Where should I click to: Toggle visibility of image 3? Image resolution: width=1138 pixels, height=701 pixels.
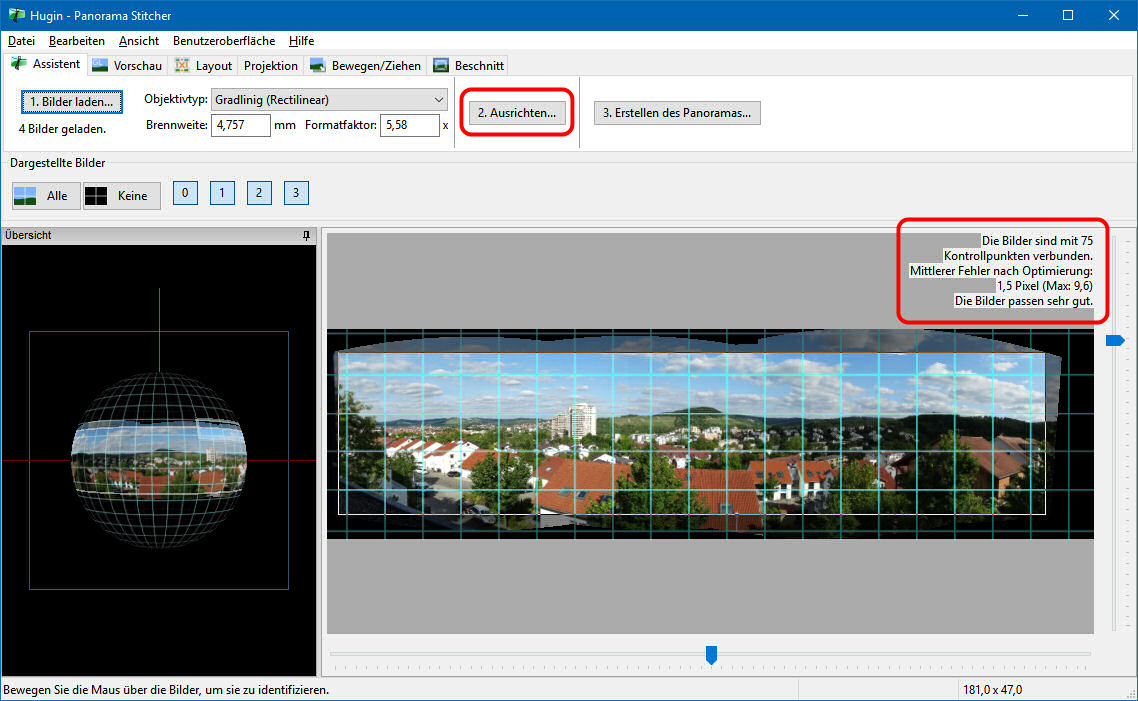tap(295, 193)
